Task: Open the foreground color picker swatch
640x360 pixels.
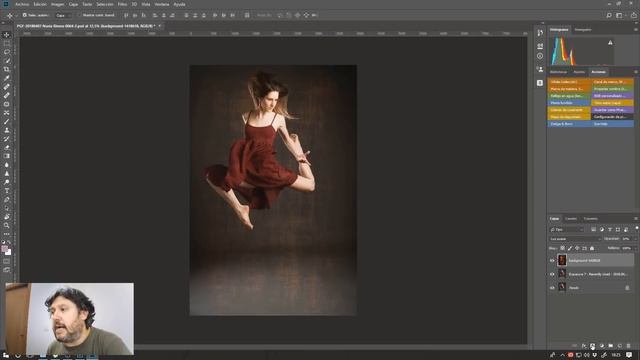Action: [x=4, y=249]
